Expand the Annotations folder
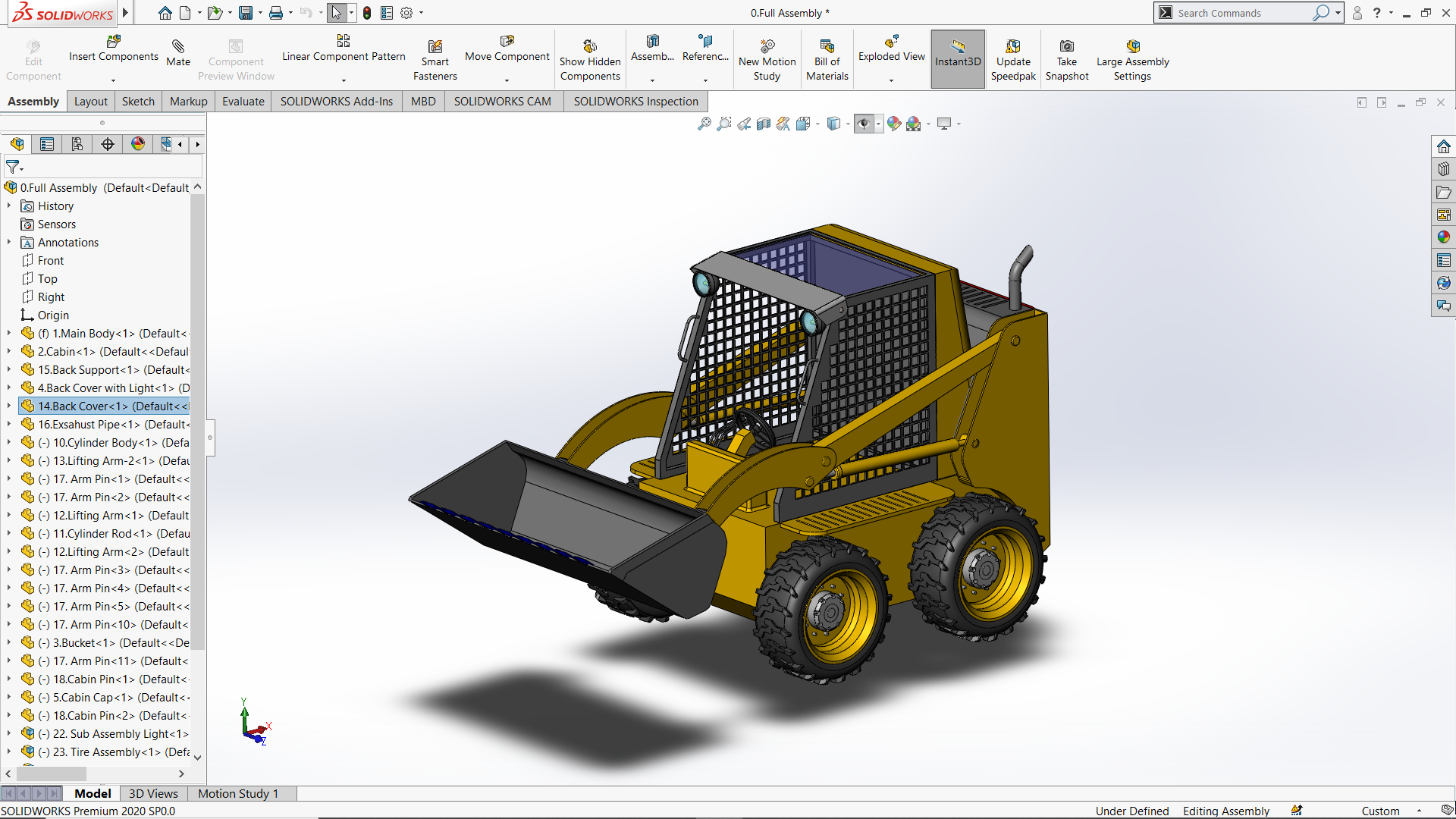Screen dimensions: 1456x819 click(x=9, y=242)
